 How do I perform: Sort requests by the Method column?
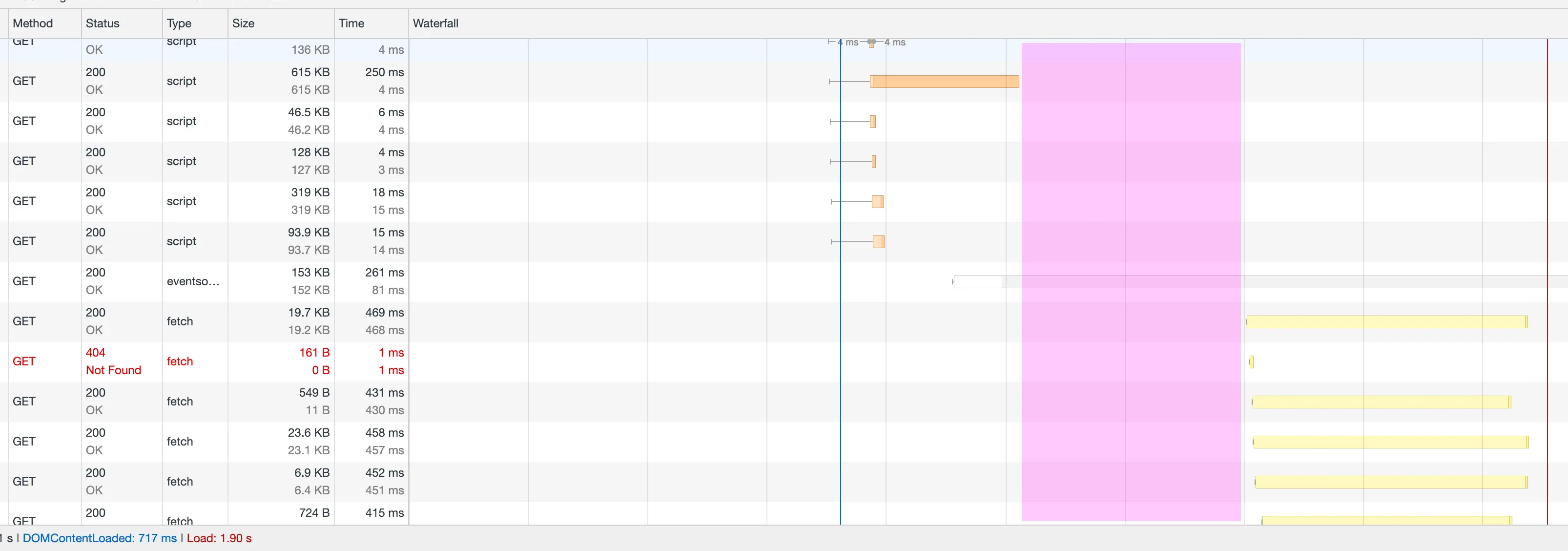click(x=33, y=23)
